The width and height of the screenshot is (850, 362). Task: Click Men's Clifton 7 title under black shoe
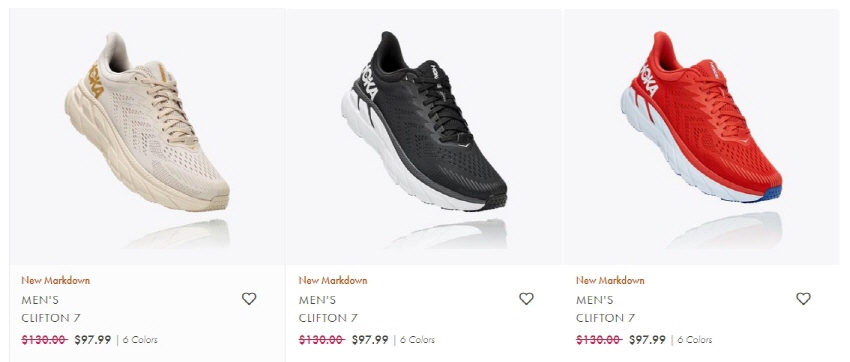coord(328,309)
